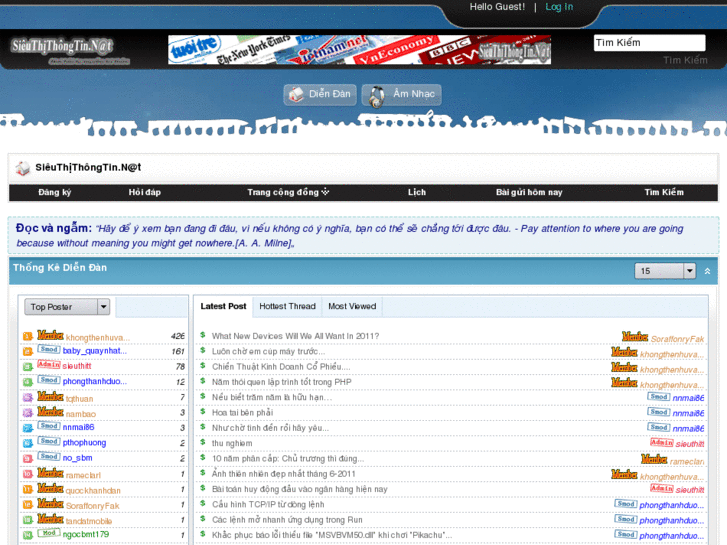Open top poster khongthenhuva... profile
The height and width of the screenshot is (545, 727).
click(97, 338)
